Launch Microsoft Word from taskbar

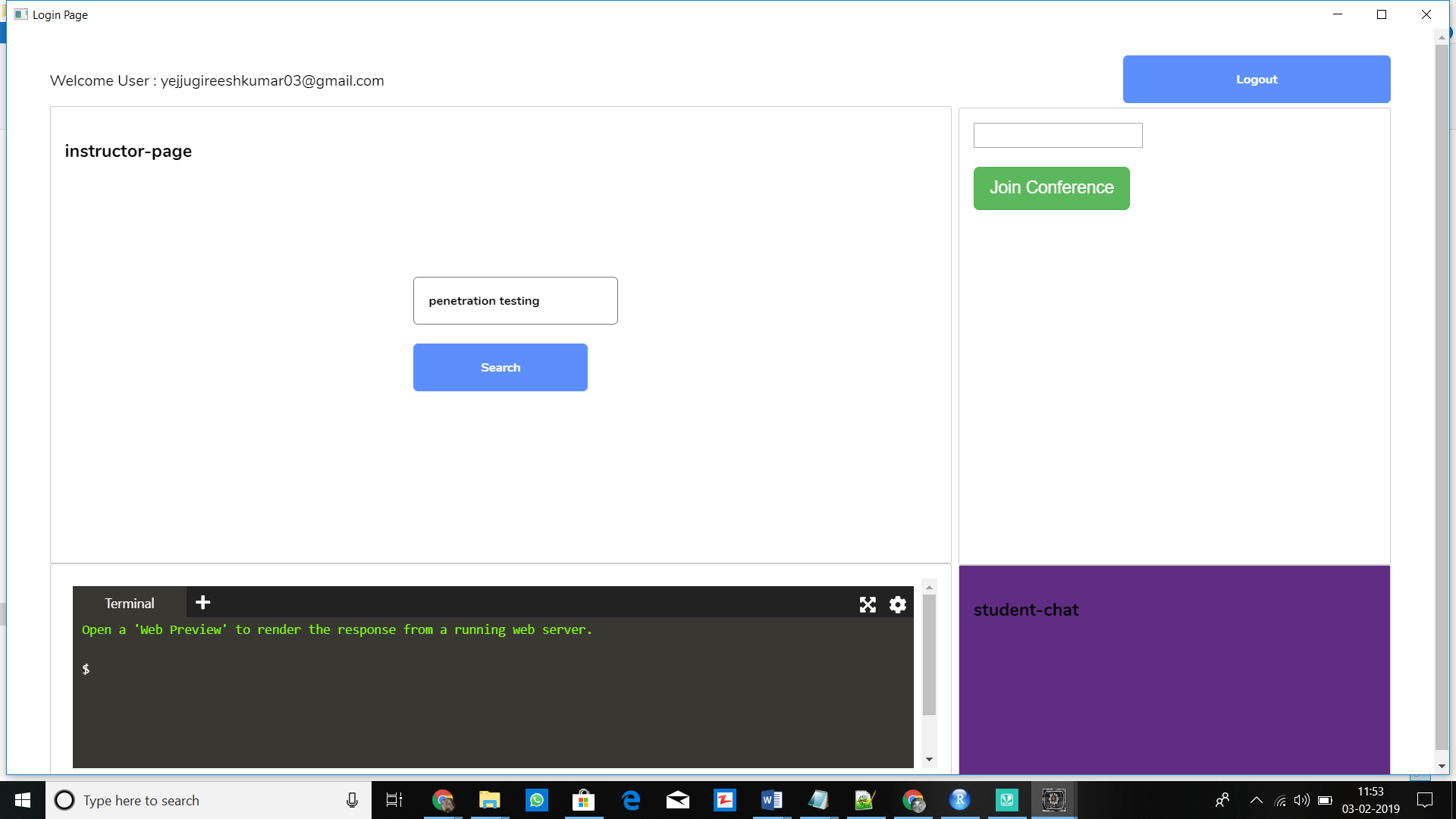771,800
